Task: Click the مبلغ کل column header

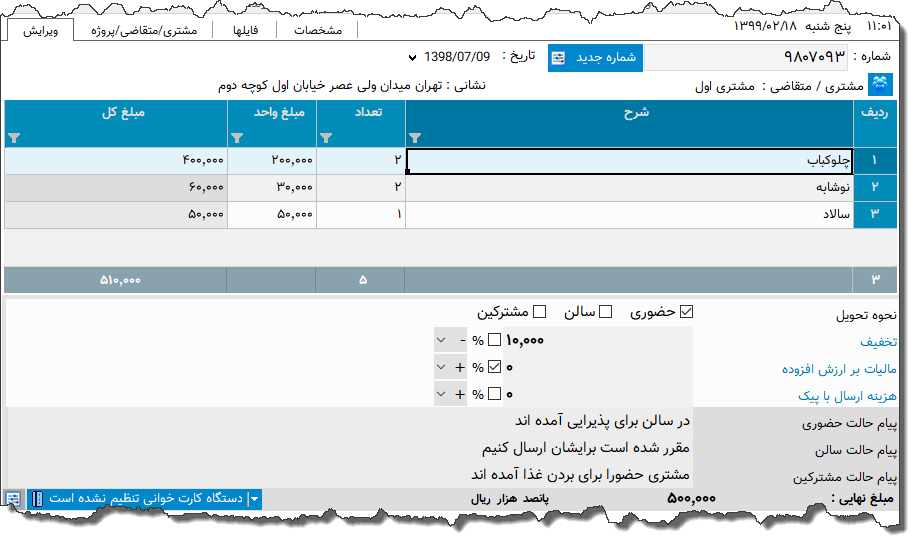Action: tap(116, 123)
